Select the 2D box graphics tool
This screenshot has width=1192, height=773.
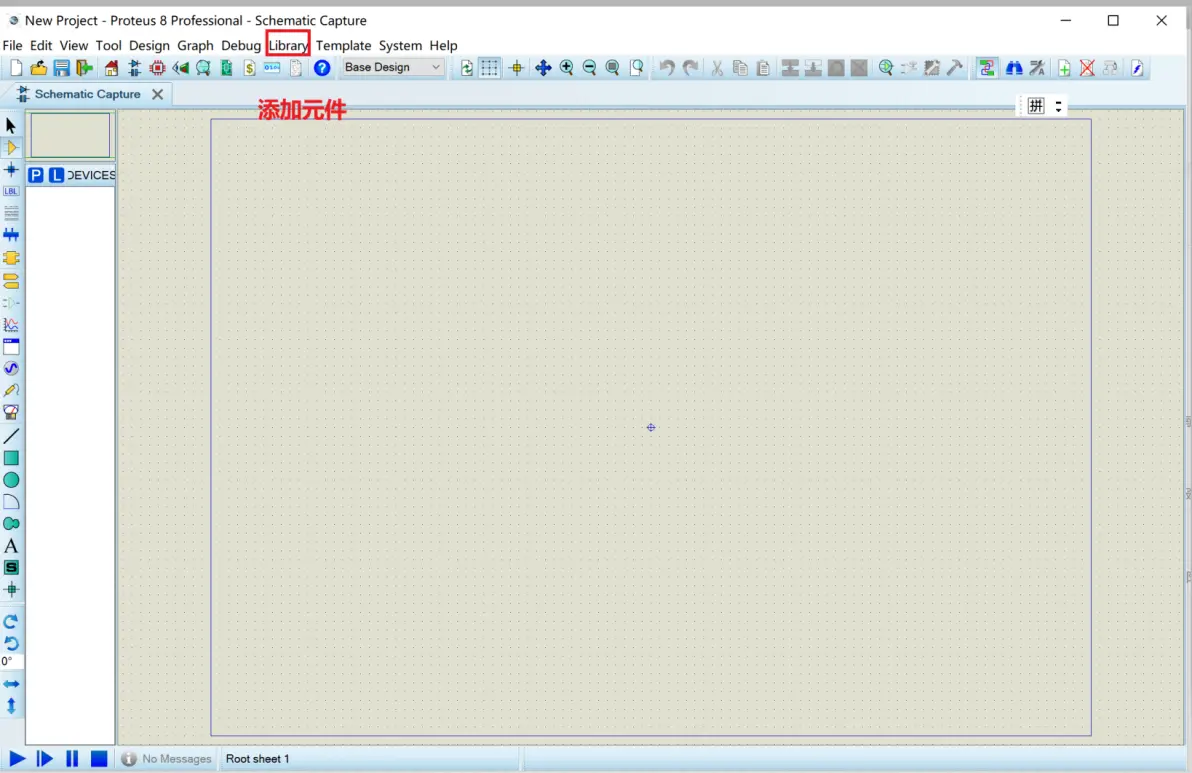coord(11,458)
